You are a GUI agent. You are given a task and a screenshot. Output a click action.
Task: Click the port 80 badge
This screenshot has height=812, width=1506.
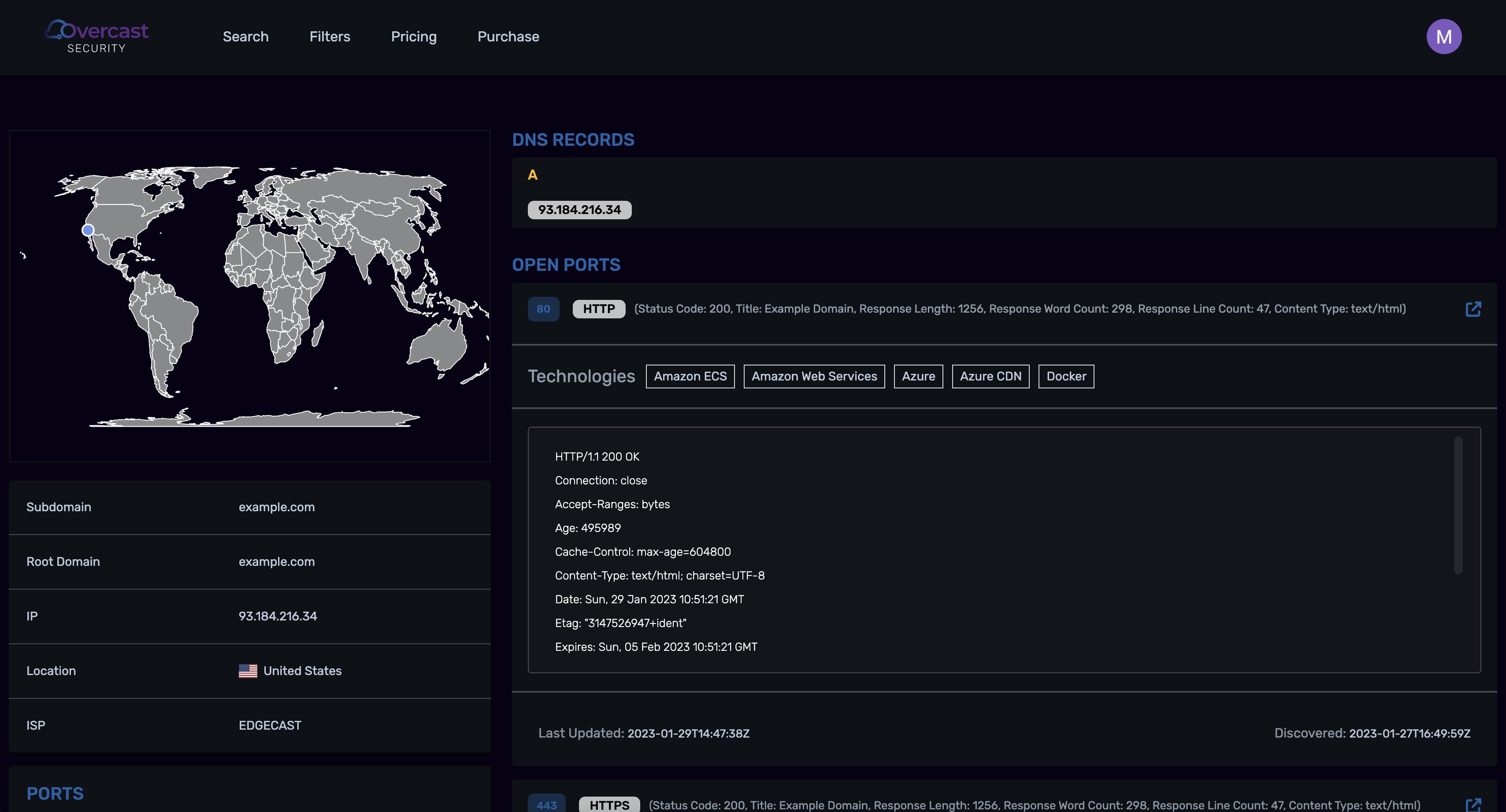pyautogui.click(x=543, y=309)
